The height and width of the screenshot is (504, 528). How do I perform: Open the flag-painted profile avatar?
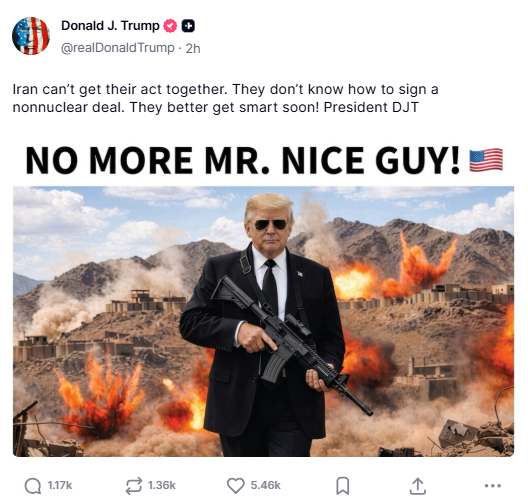coord(31,36)
